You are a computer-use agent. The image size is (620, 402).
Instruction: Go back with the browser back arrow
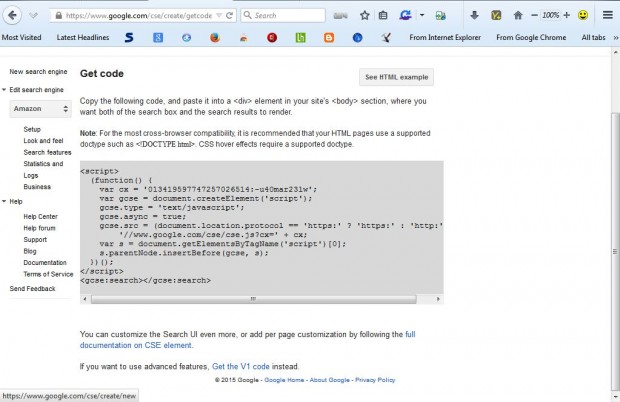tap(12, 15)
